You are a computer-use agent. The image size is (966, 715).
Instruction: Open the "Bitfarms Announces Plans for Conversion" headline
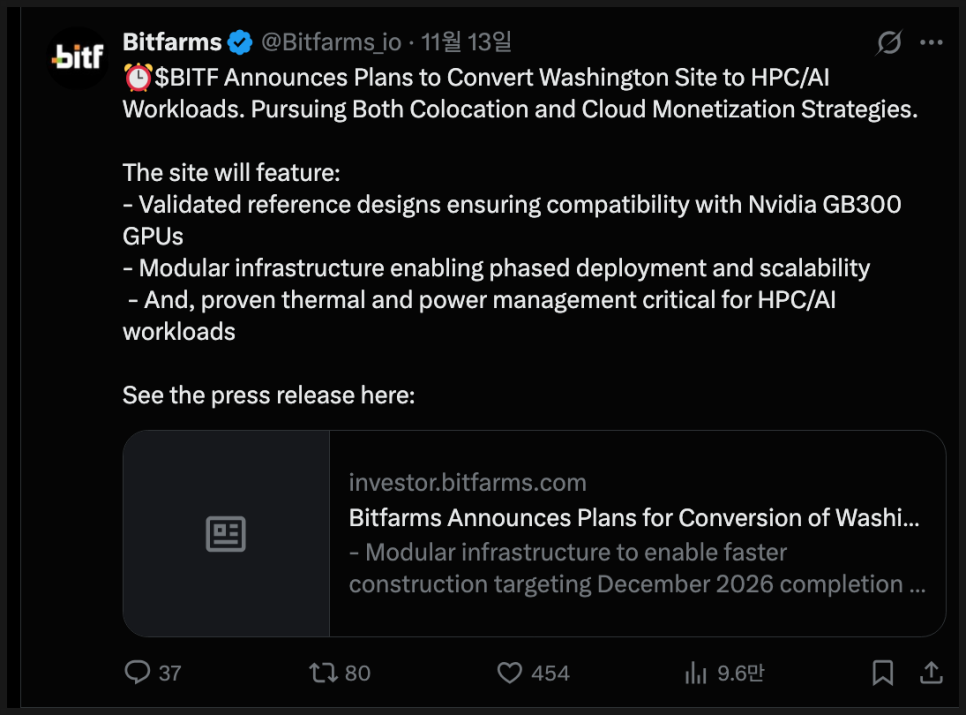click(x=634, y=518)
